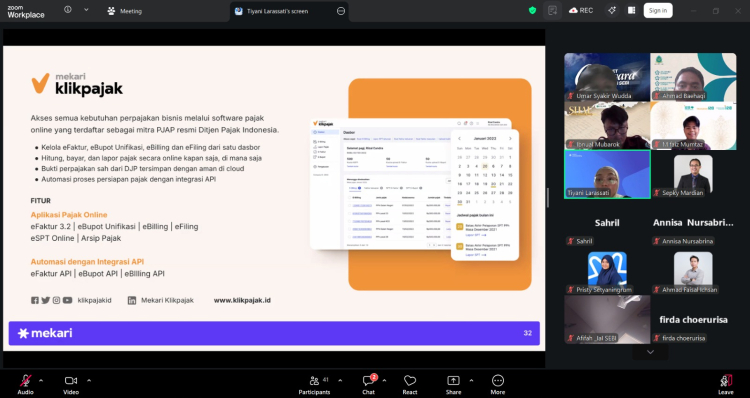Click the Facebook icon on the slide
This screenshot has width=750, height=398.
(35, 300)
